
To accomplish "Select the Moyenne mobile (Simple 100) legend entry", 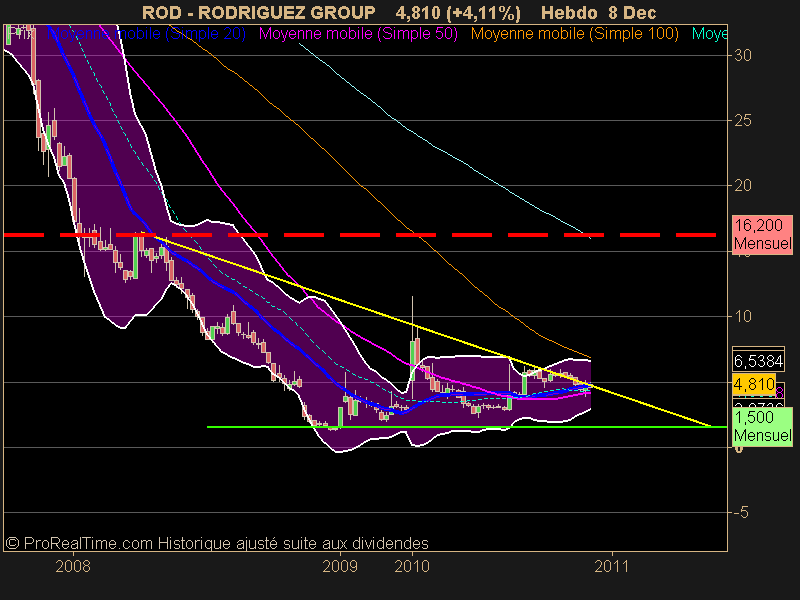I will [574, 34].
